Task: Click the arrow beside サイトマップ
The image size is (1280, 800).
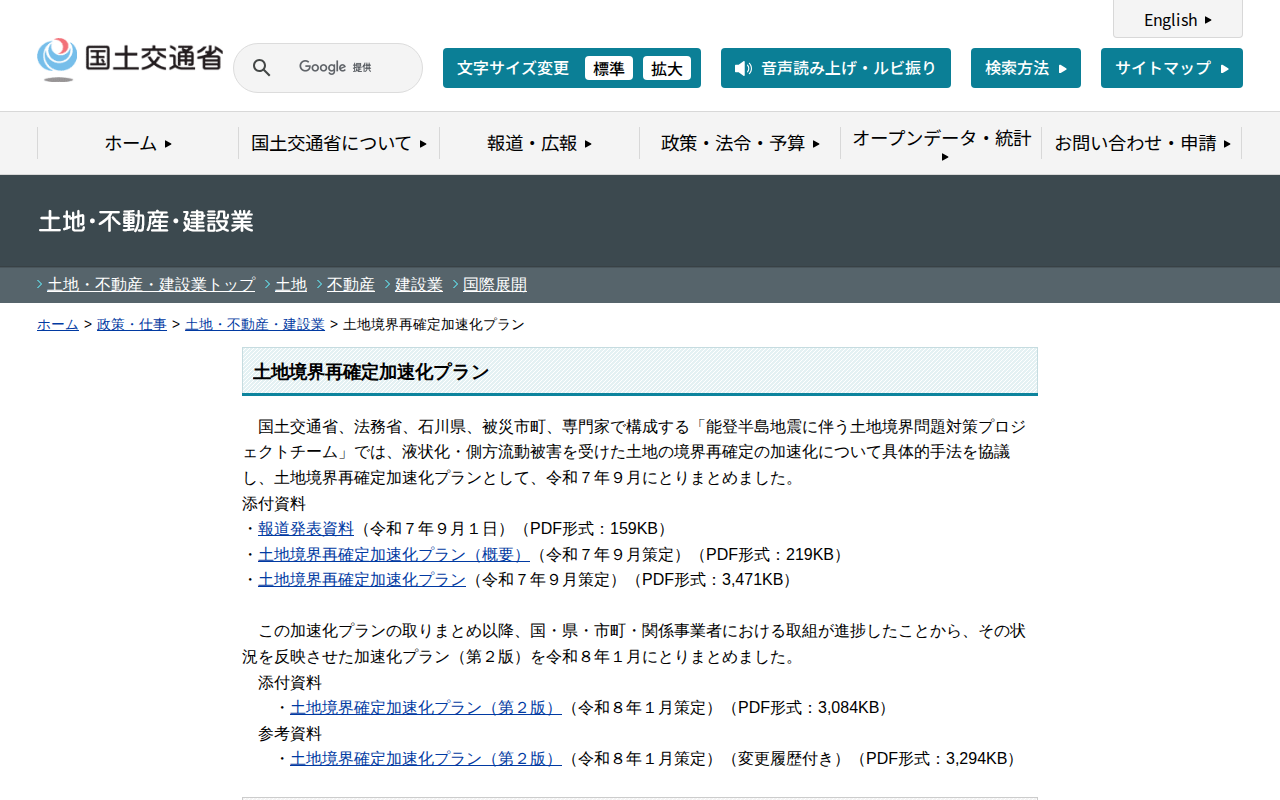Action: pyautogui.click(x=1224, y=68)
